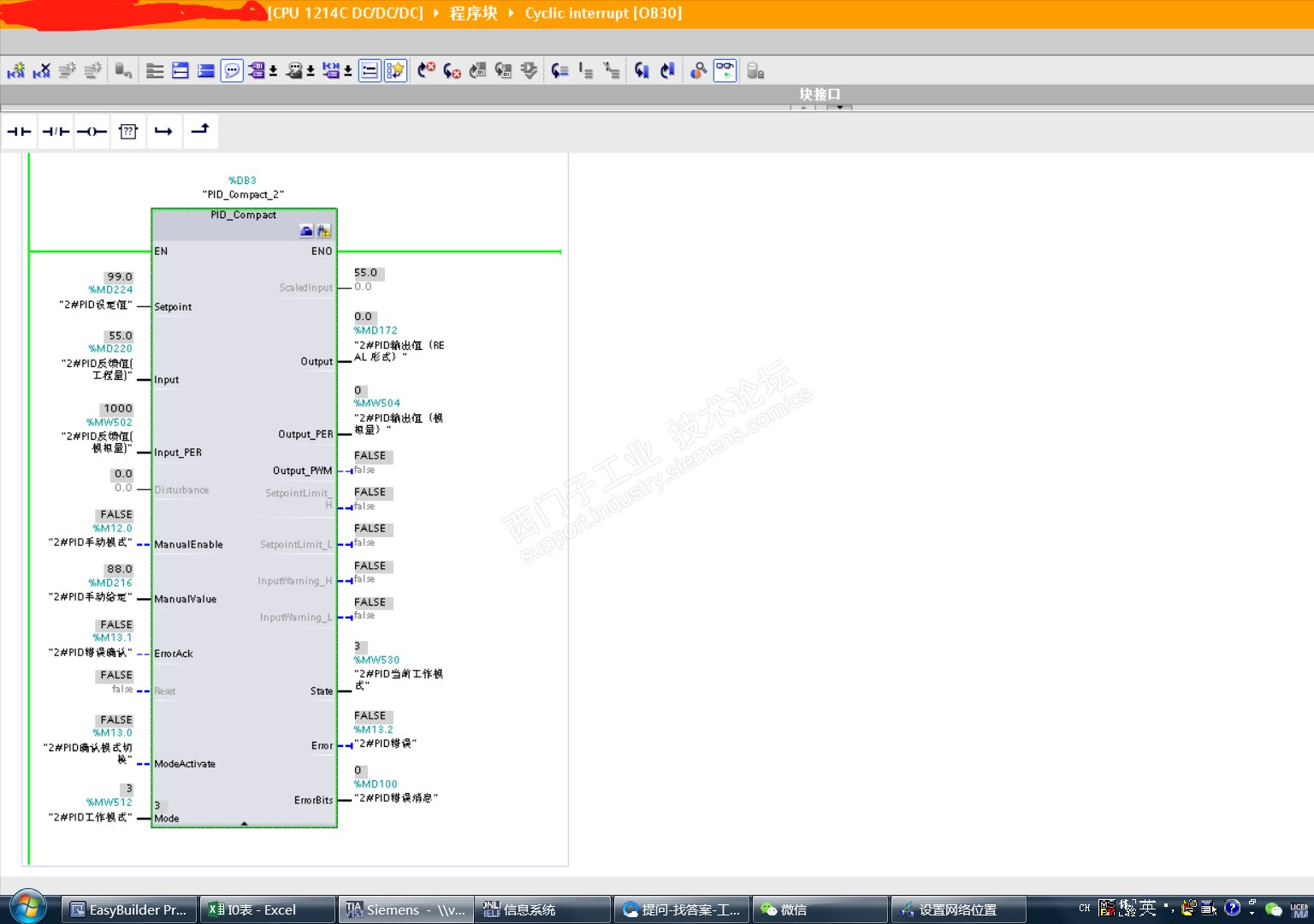
Task: Click the Open all networks icon
Action: [181, 71]
